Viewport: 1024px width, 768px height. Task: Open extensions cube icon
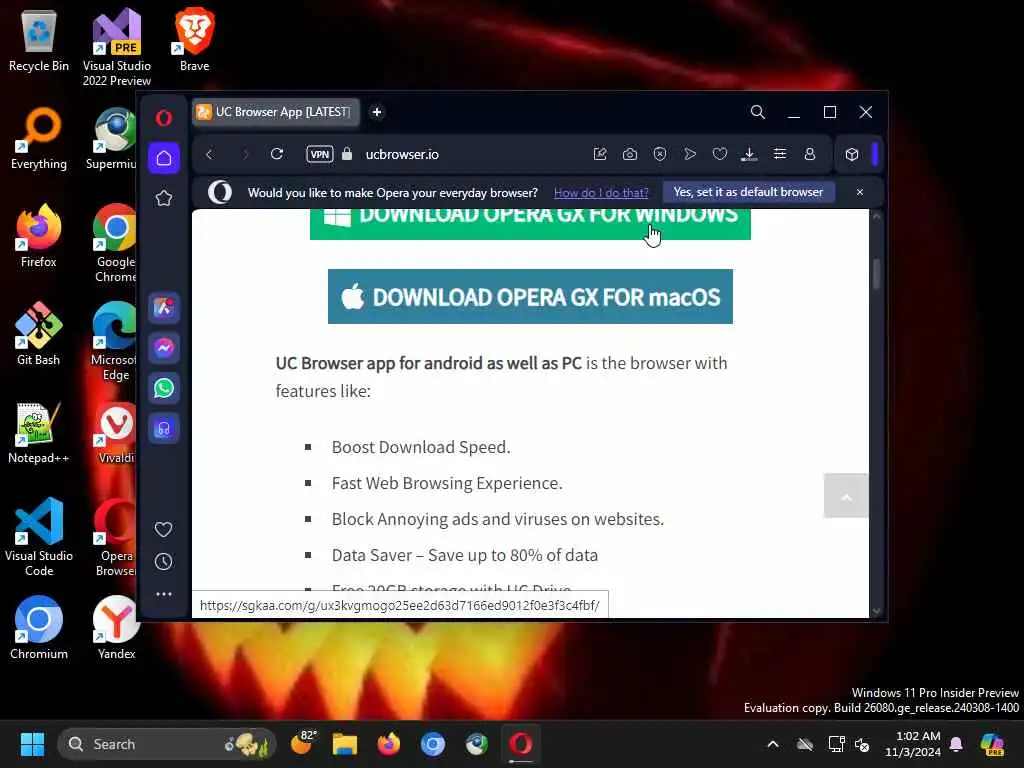coord(852,155)
